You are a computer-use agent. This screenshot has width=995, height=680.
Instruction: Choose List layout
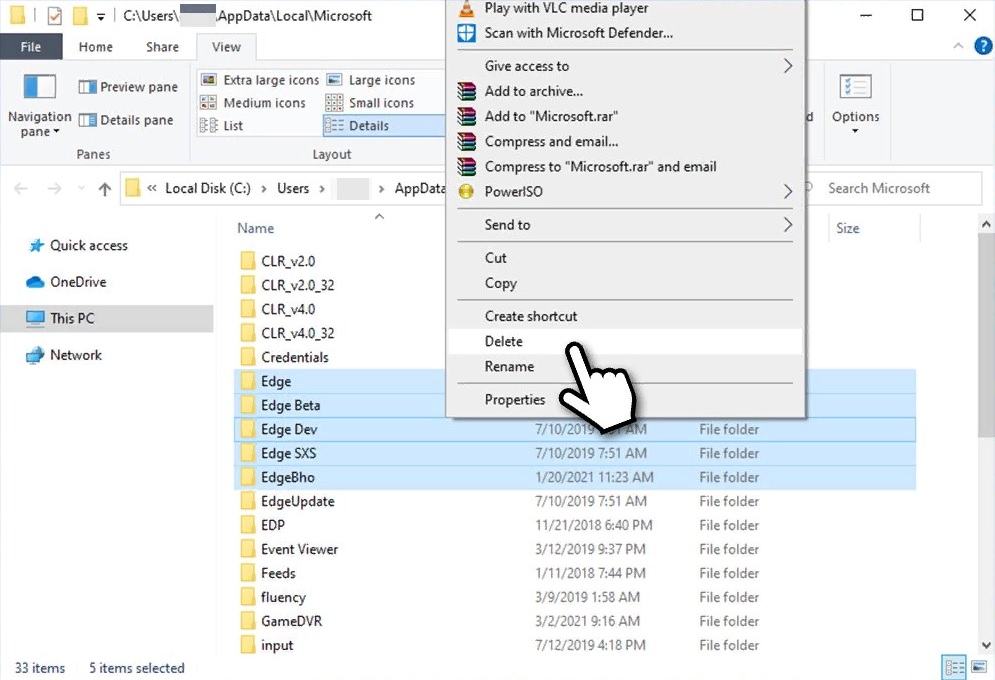(221, 126)
